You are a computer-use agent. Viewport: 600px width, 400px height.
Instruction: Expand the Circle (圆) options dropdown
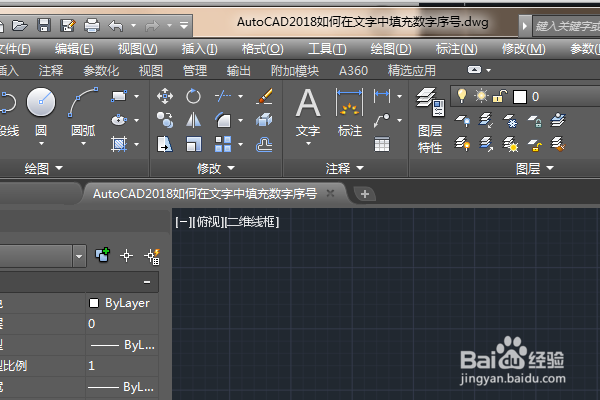click(x=41, y=144)
